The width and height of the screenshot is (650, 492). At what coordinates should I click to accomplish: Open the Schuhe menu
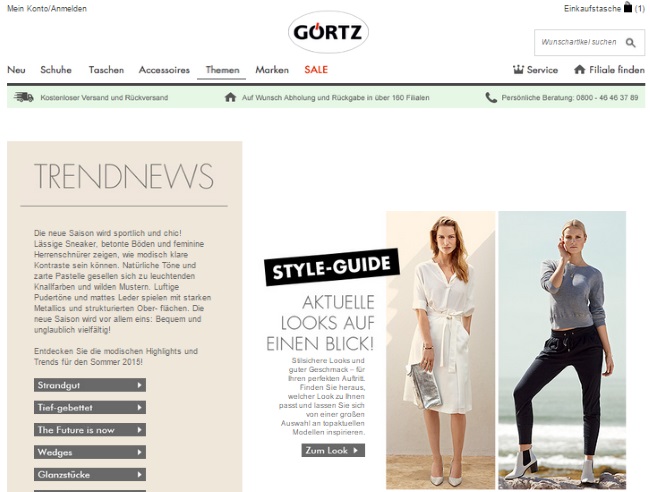(56, 70)
